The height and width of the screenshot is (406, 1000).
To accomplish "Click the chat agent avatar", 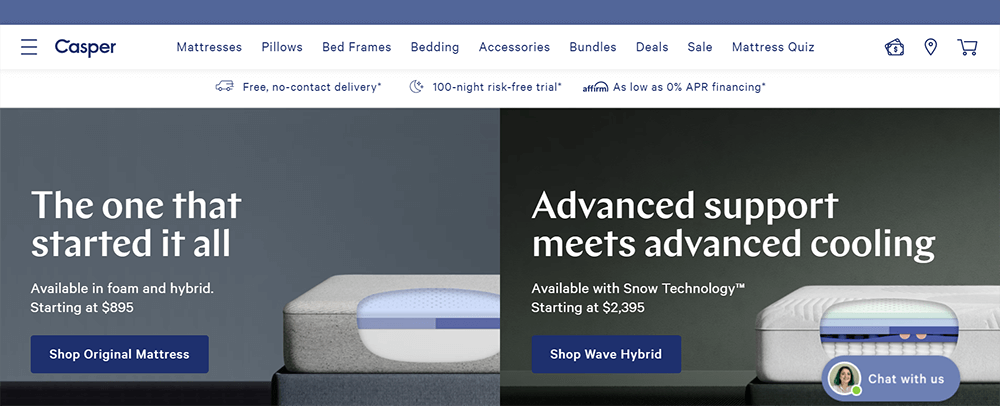I will [x=844, y=378].
